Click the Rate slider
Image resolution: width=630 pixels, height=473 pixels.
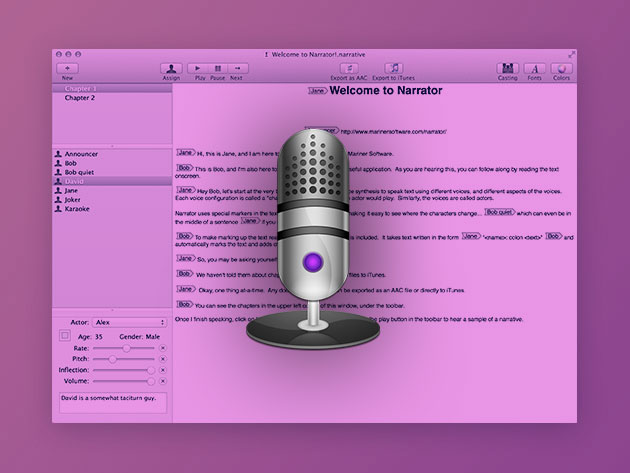pyautogui.click(x=124, y=348)
